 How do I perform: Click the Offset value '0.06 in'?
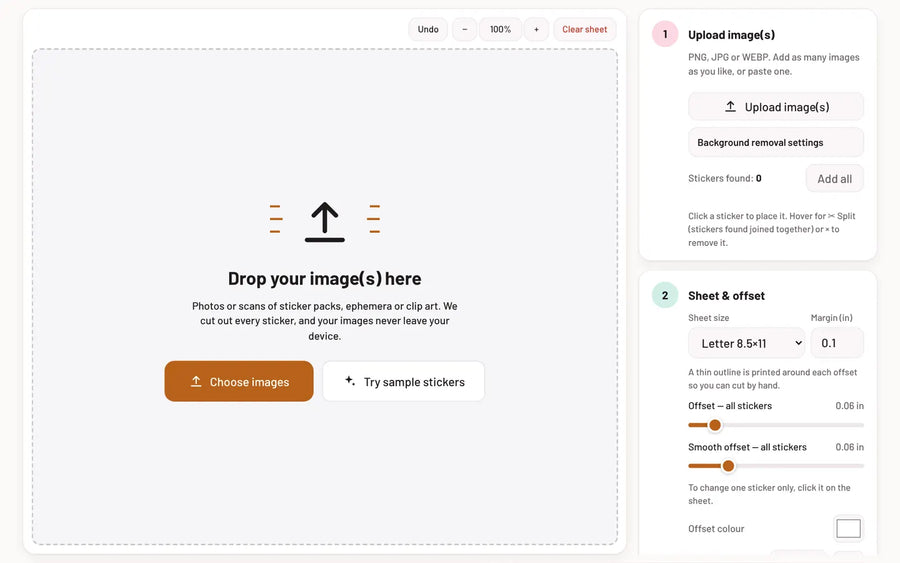coord(849,406)
